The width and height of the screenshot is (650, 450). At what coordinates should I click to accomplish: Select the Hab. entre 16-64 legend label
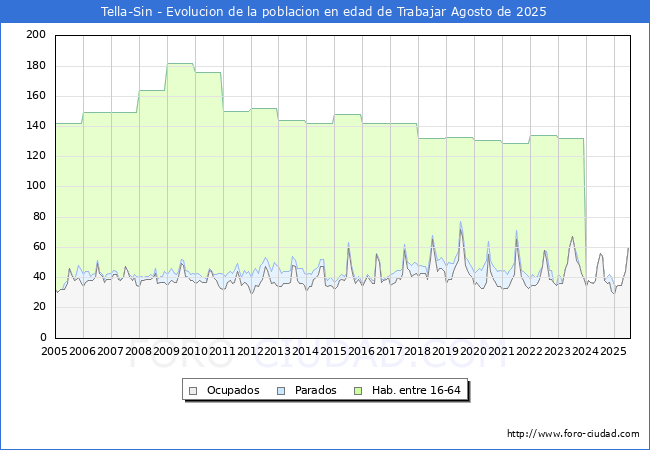[x=416, y=390]
